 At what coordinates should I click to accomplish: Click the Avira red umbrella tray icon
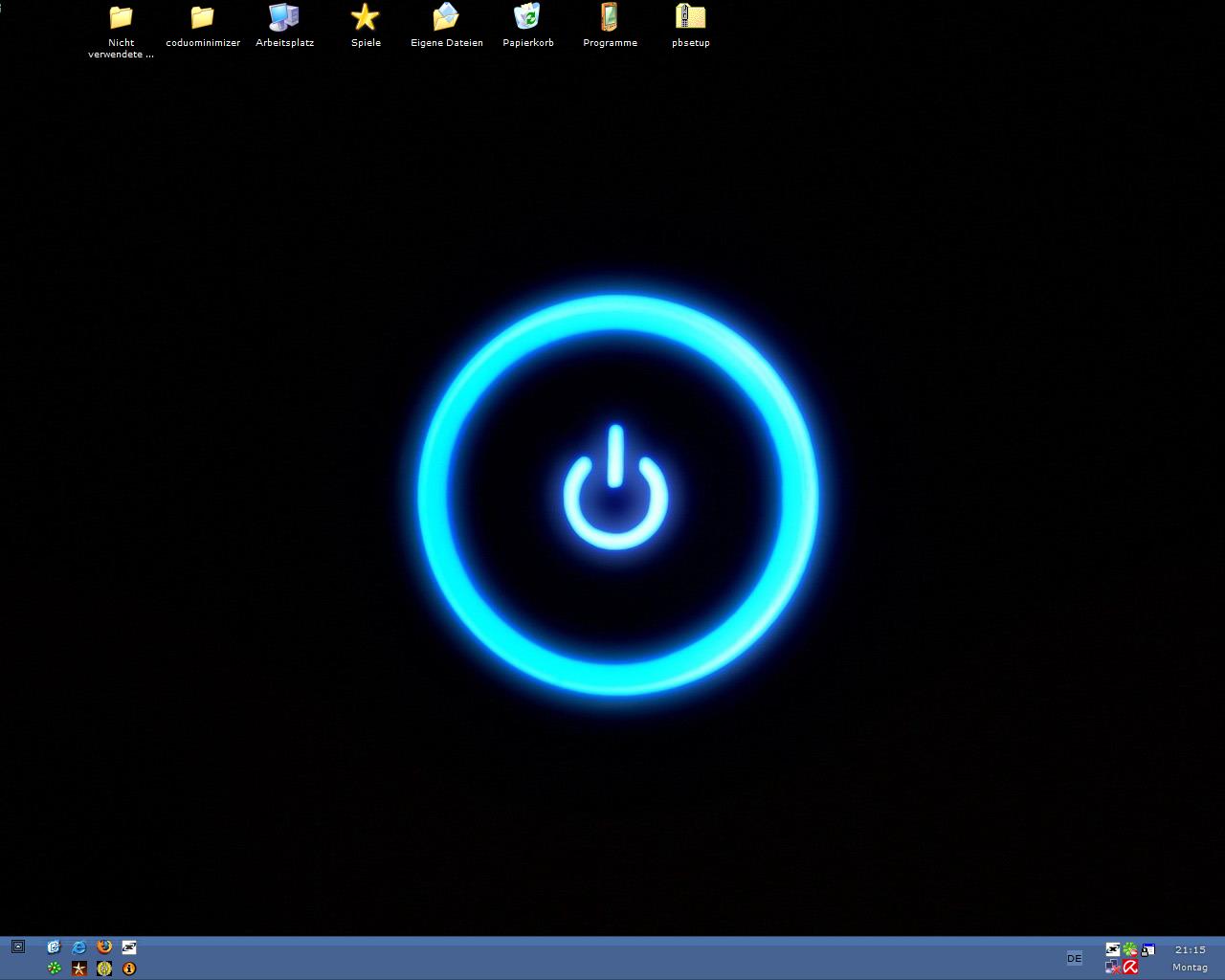point(1130,968)
